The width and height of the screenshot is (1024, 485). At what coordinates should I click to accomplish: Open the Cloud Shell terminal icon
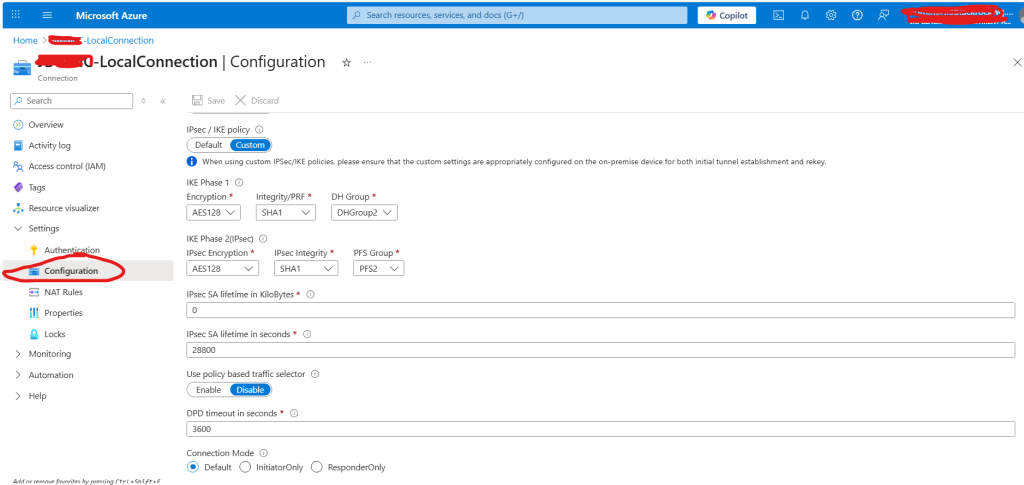tap(779, 15)
